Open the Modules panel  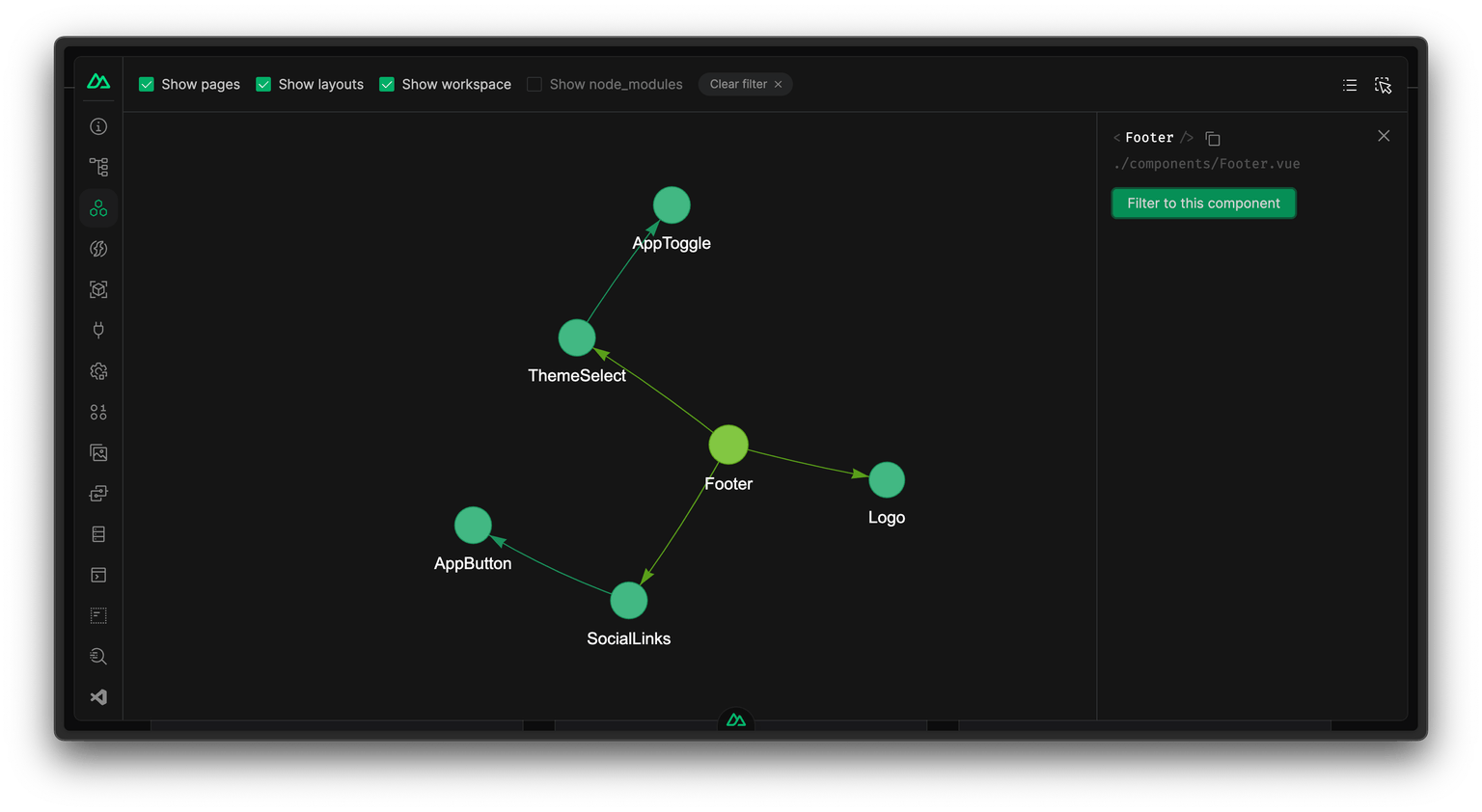click(97, 288)
